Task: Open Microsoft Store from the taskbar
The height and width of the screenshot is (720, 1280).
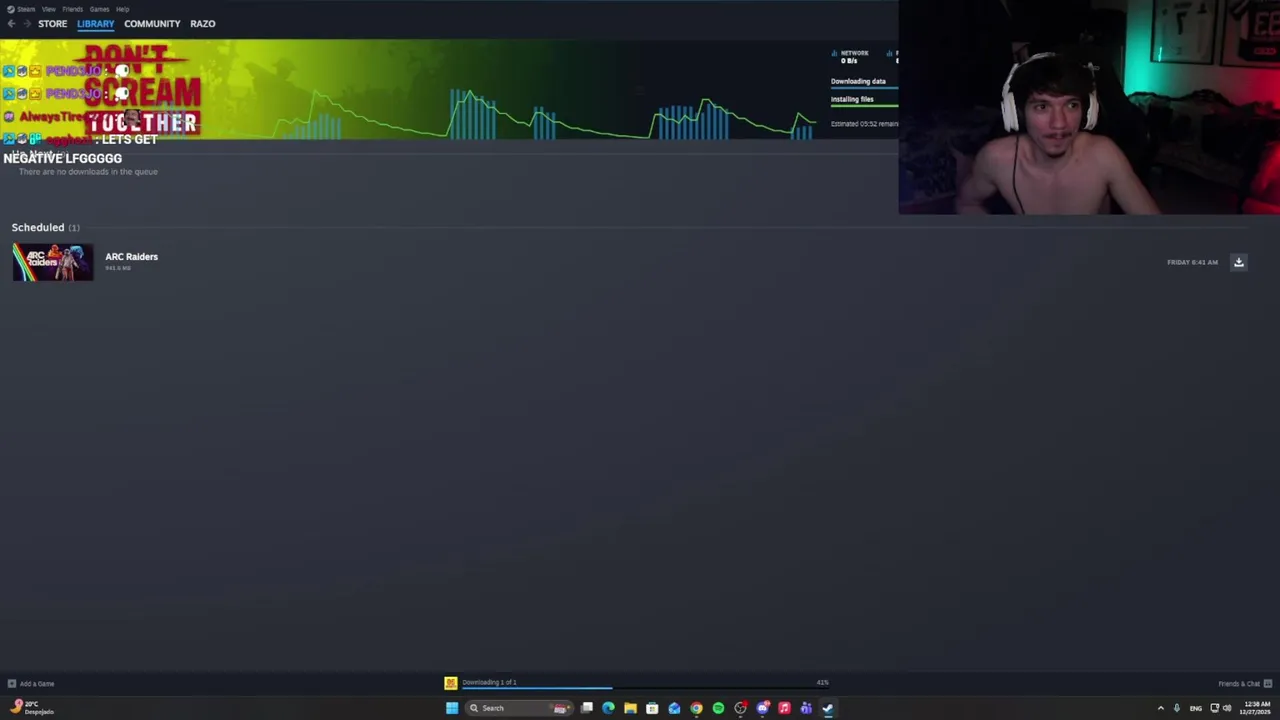Action: coord(652,708)
